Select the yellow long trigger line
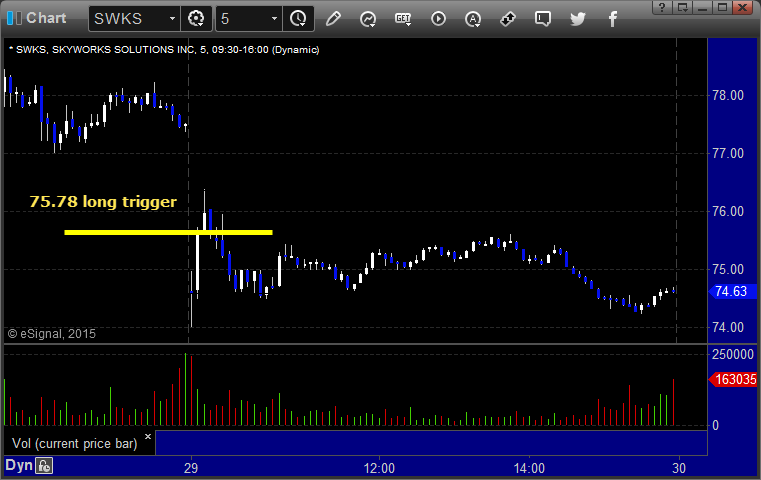761x480 pixels. 168,232
